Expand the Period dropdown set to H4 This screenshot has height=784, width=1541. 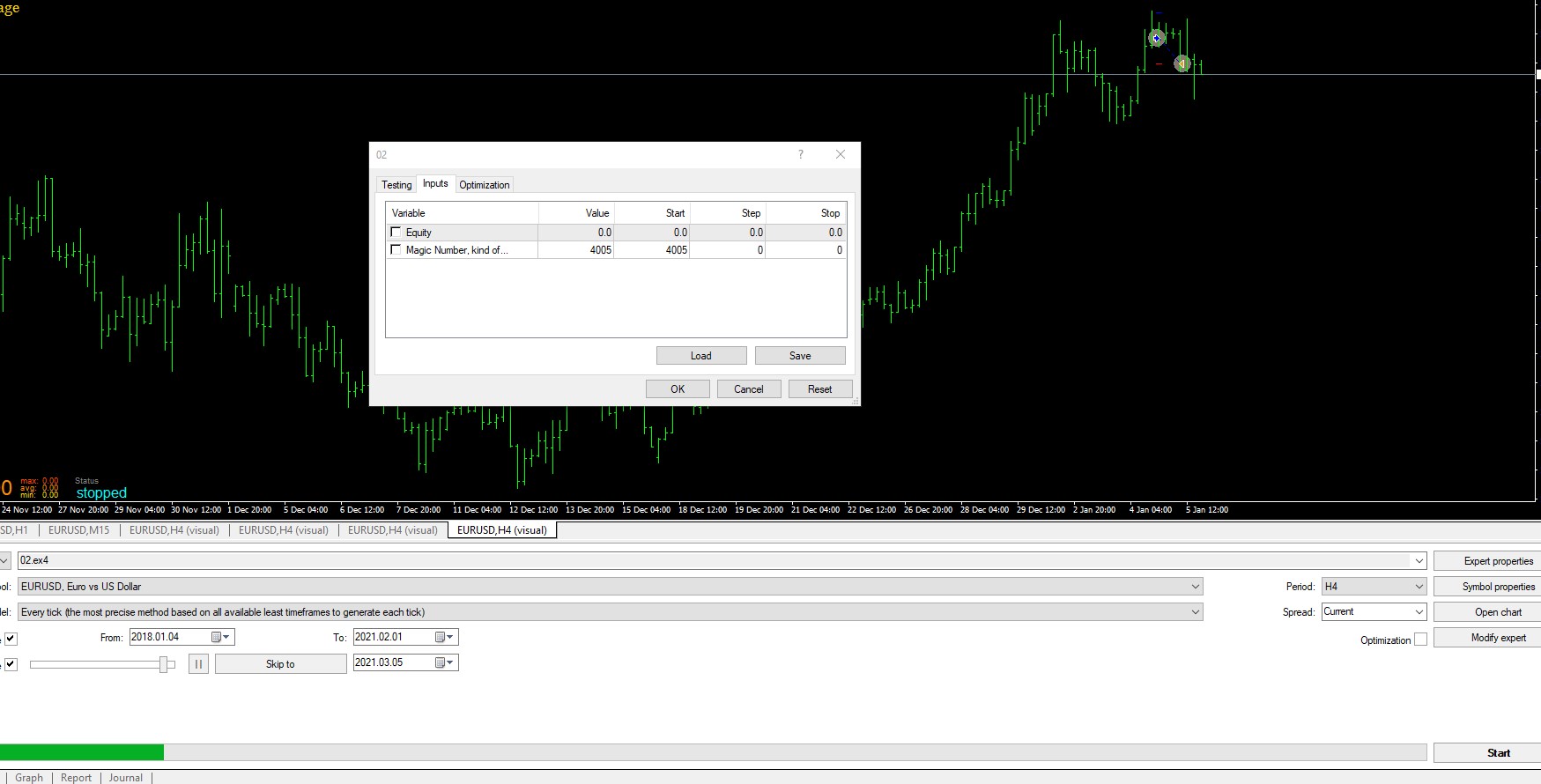click(x=1419, y=587)
